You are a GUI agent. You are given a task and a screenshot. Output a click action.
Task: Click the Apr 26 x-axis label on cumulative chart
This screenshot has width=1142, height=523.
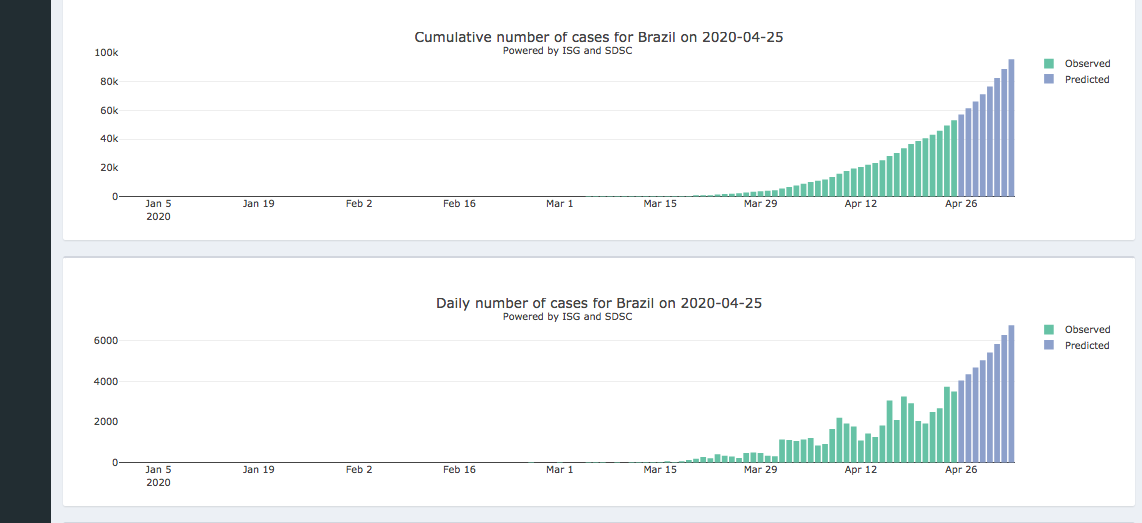[961, 204]
